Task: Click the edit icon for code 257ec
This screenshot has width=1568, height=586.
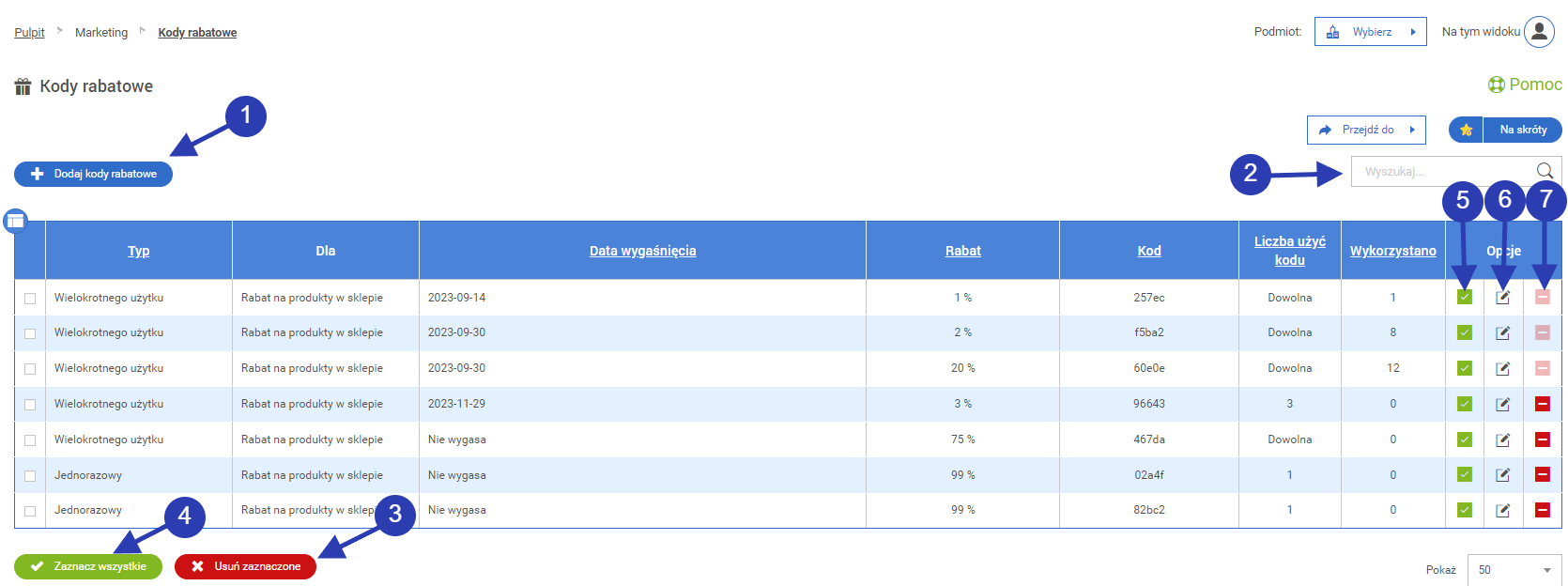Action: pyautogui.click(x=1502, y=298)
